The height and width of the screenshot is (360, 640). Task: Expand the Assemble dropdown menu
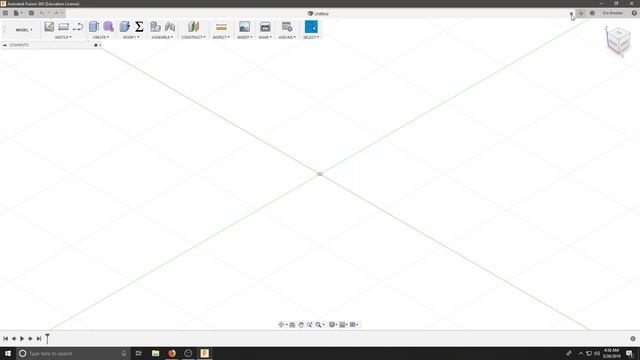(x=162, y=37)
